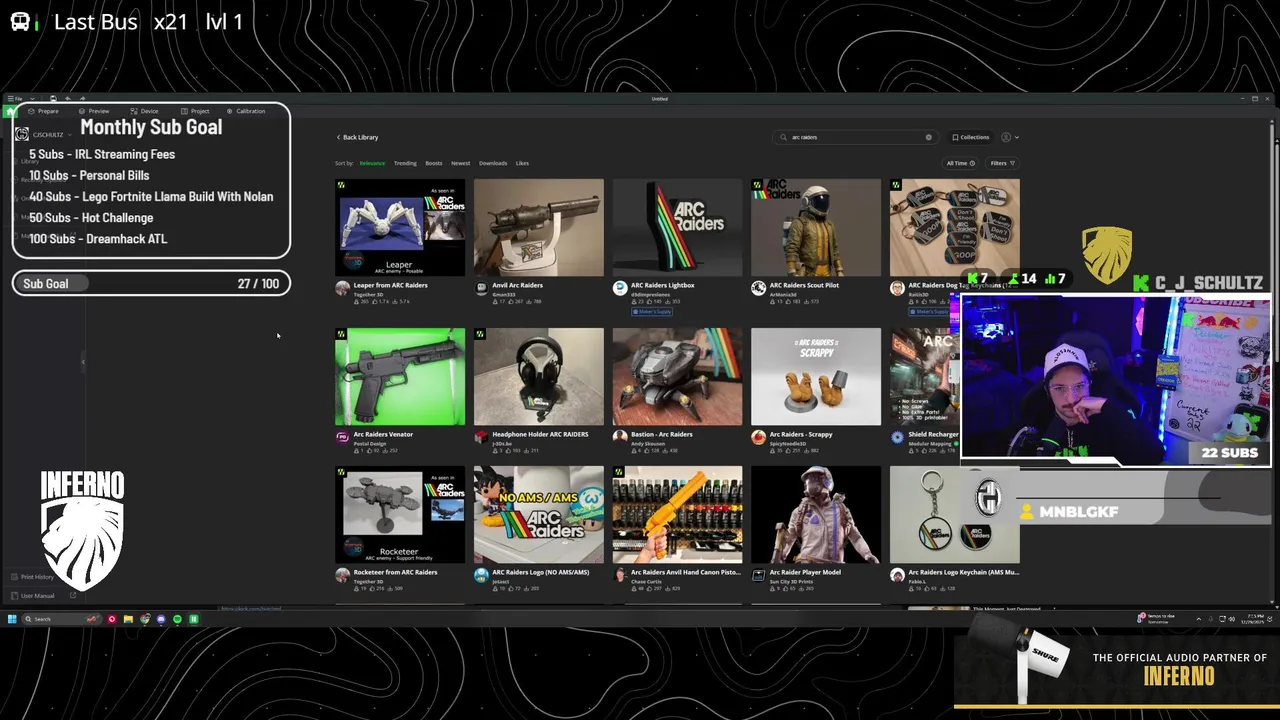Image resolution: width=1280 pixels, height=720 pixels.
Task: Sort results by Boosts
Action: [x=434, y=163]
